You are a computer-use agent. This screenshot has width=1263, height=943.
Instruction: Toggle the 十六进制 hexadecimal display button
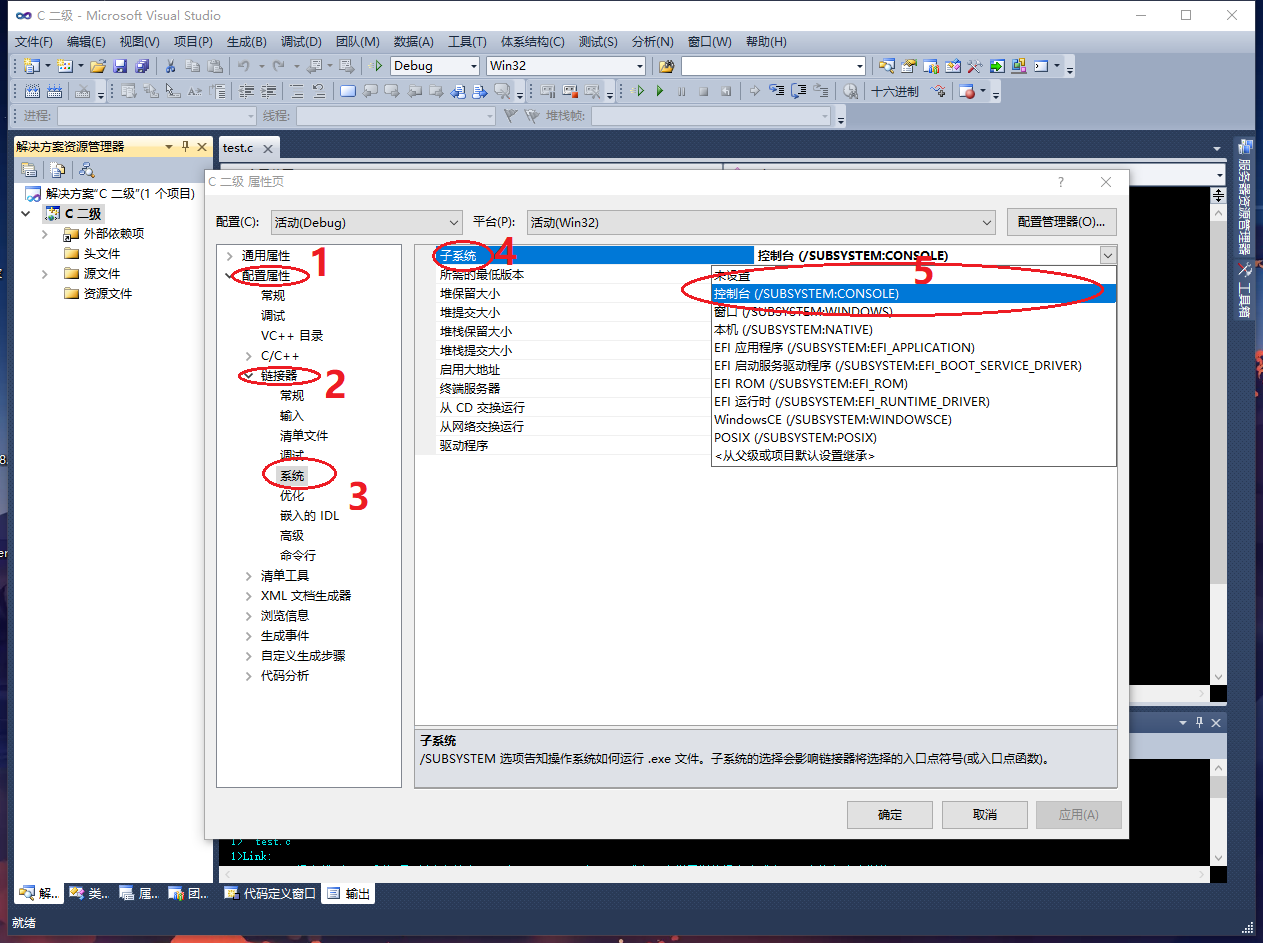(x=895, y=91)
